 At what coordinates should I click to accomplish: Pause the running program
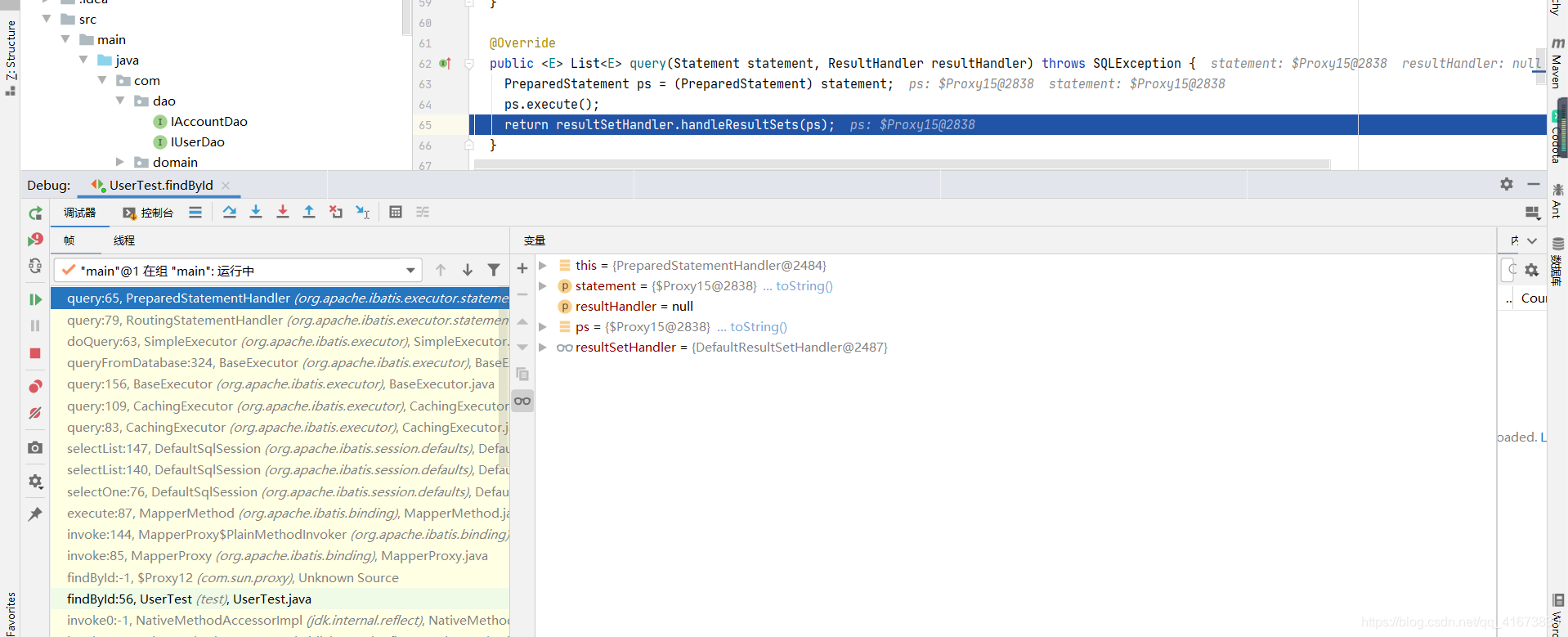click(x=35, y=325)
